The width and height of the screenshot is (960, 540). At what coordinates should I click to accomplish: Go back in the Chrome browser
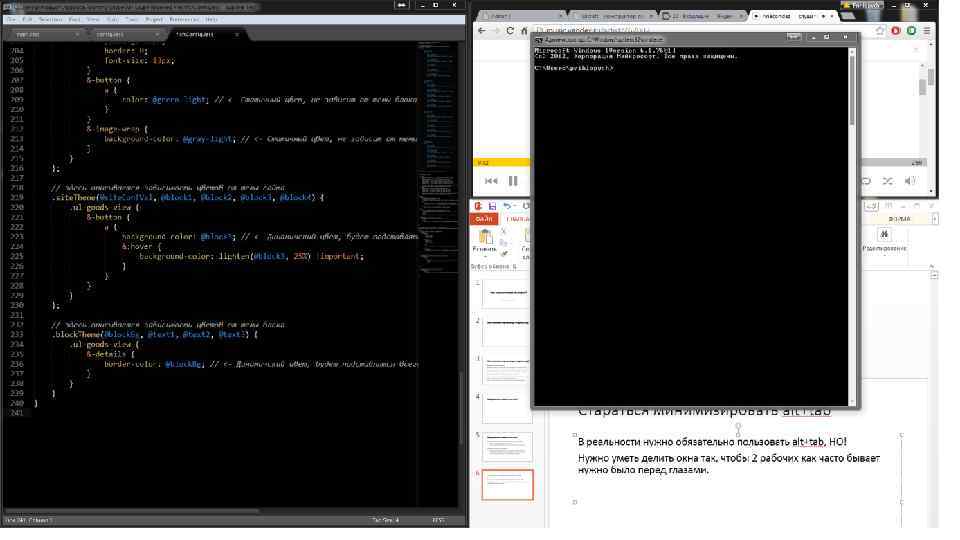482,30
